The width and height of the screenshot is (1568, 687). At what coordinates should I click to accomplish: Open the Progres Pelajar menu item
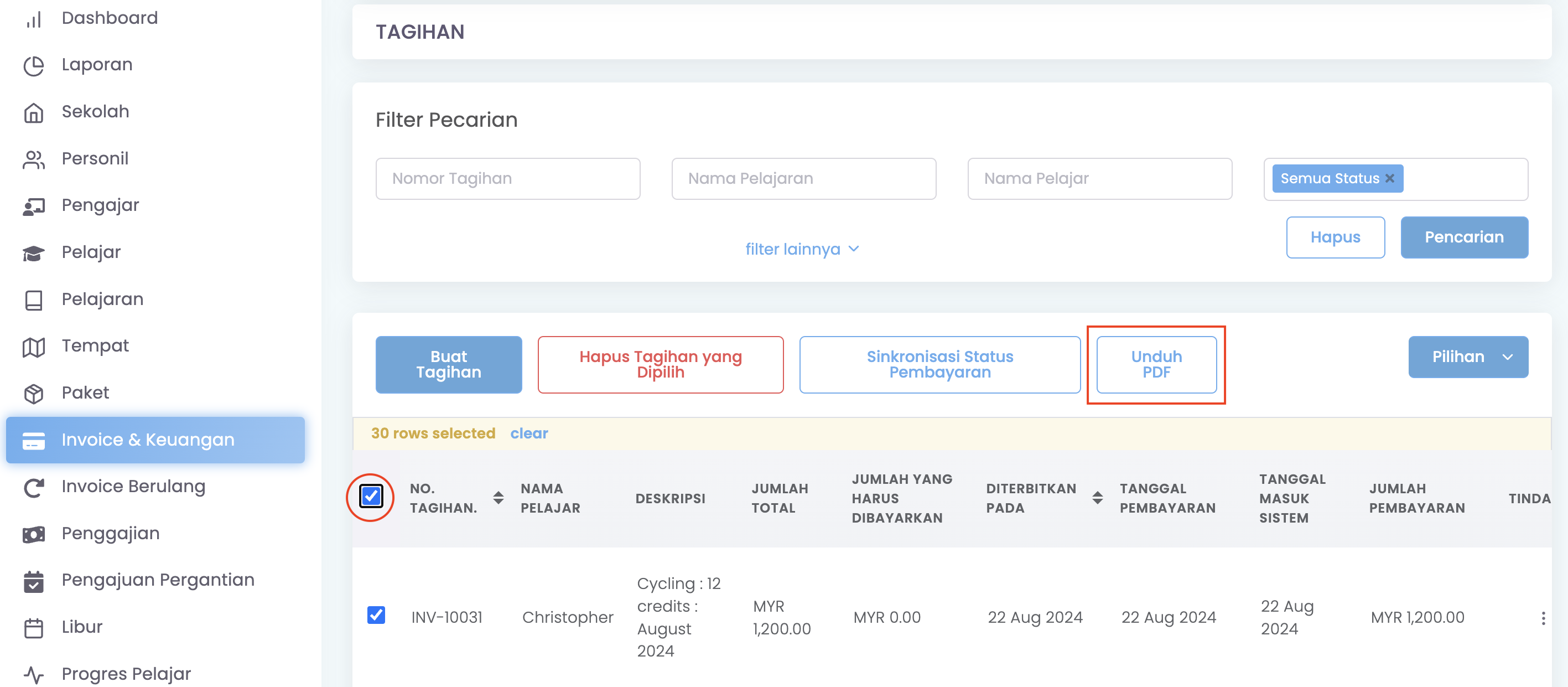(126, 674)
